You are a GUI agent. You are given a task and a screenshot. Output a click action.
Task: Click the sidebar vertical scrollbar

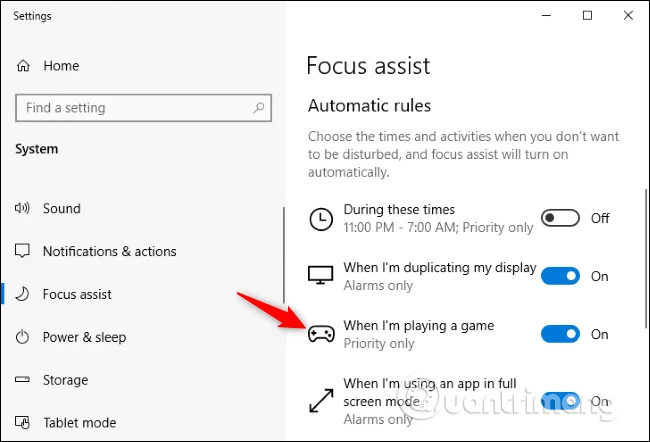(x=284, y=255)
